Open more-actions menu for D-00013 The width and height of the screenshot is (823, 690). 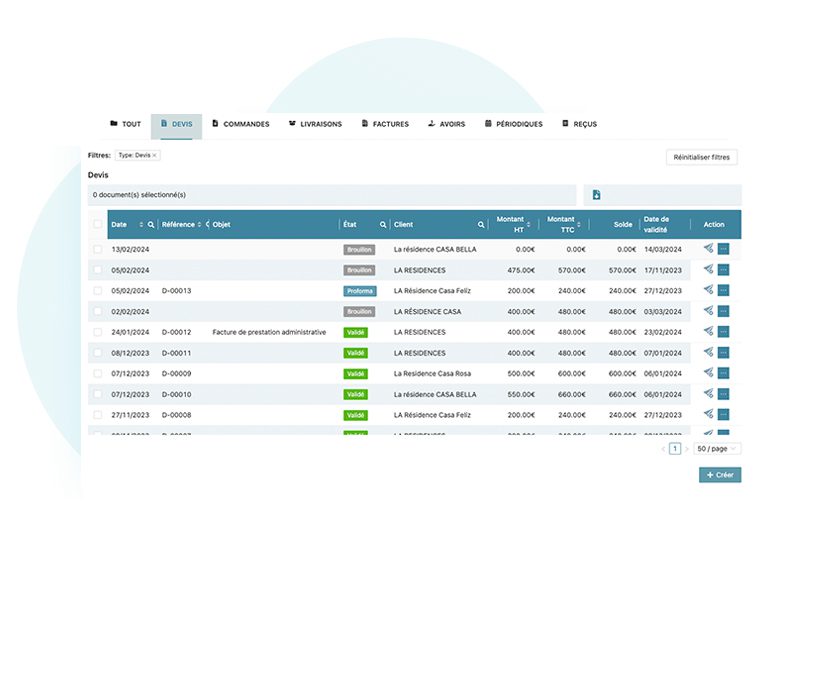pyautogui.click(x=723, y=290)
